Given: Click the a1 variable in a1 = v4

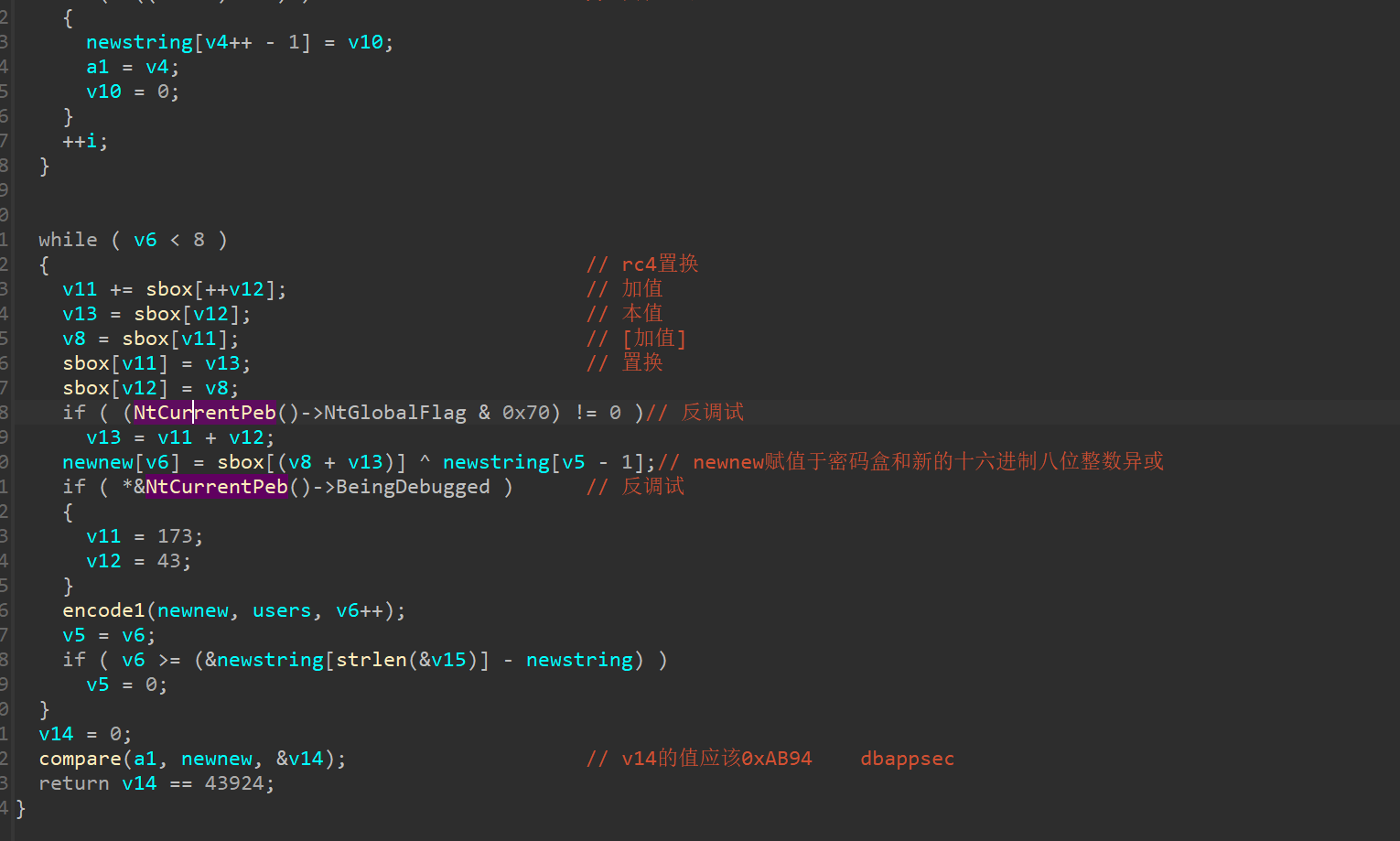Looking at the screenshot, I should pyautogui.click(x=97, y=67).
